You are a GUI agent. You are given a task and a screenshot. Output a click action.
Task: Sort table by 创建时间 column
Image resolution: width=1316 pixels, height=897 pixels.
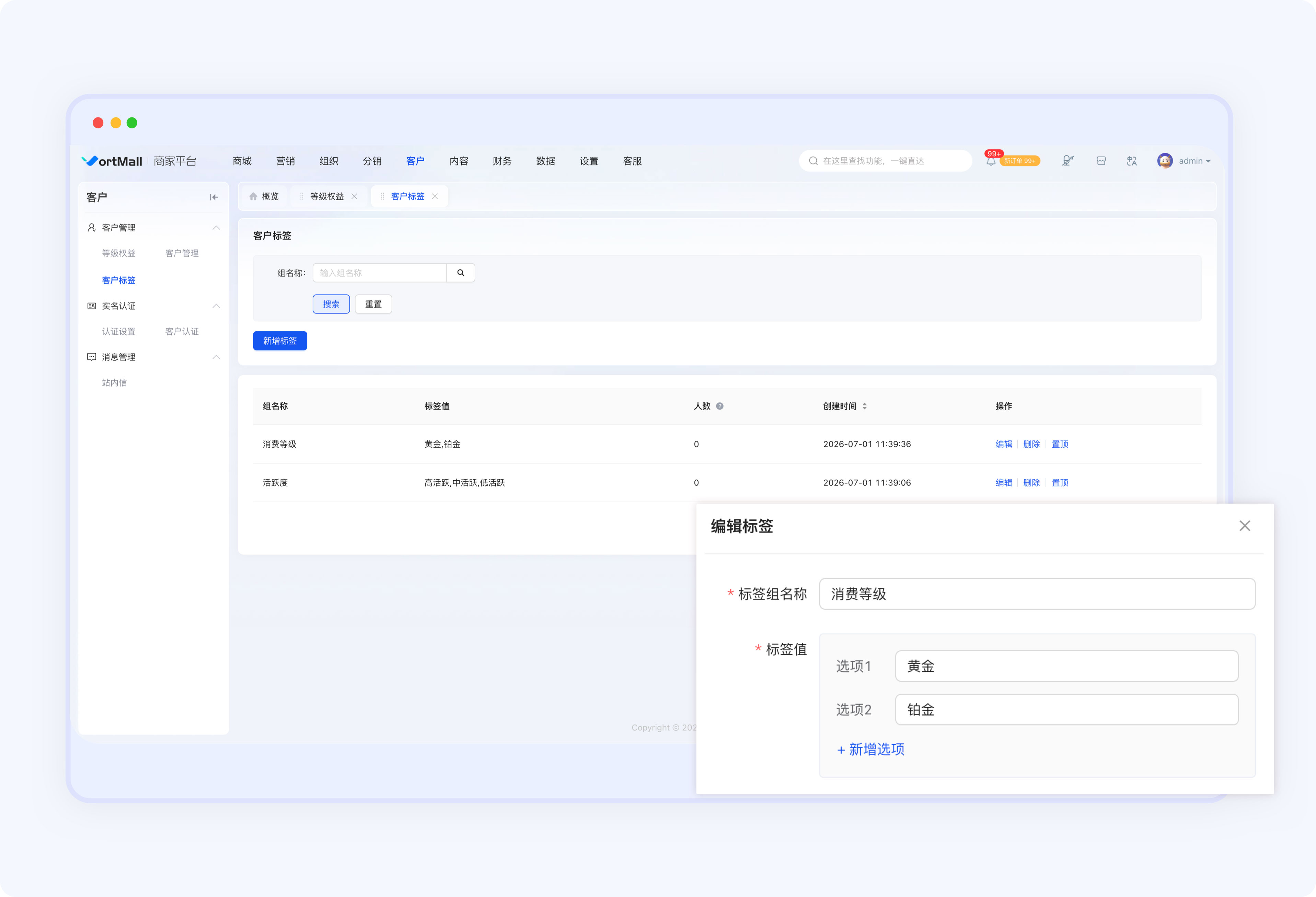point(864,406)
